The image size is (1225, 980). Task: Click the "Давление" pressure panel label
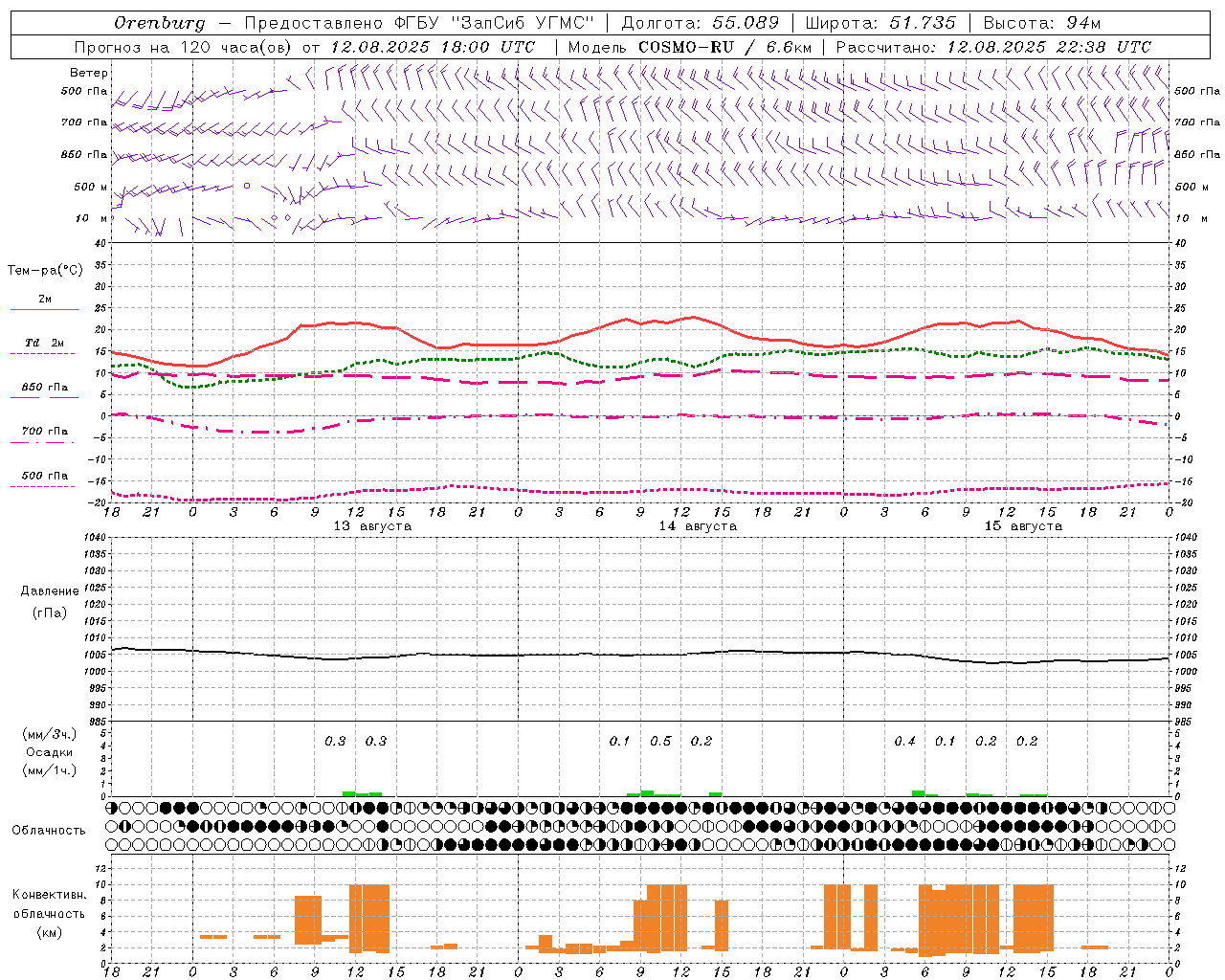[50, 591]
